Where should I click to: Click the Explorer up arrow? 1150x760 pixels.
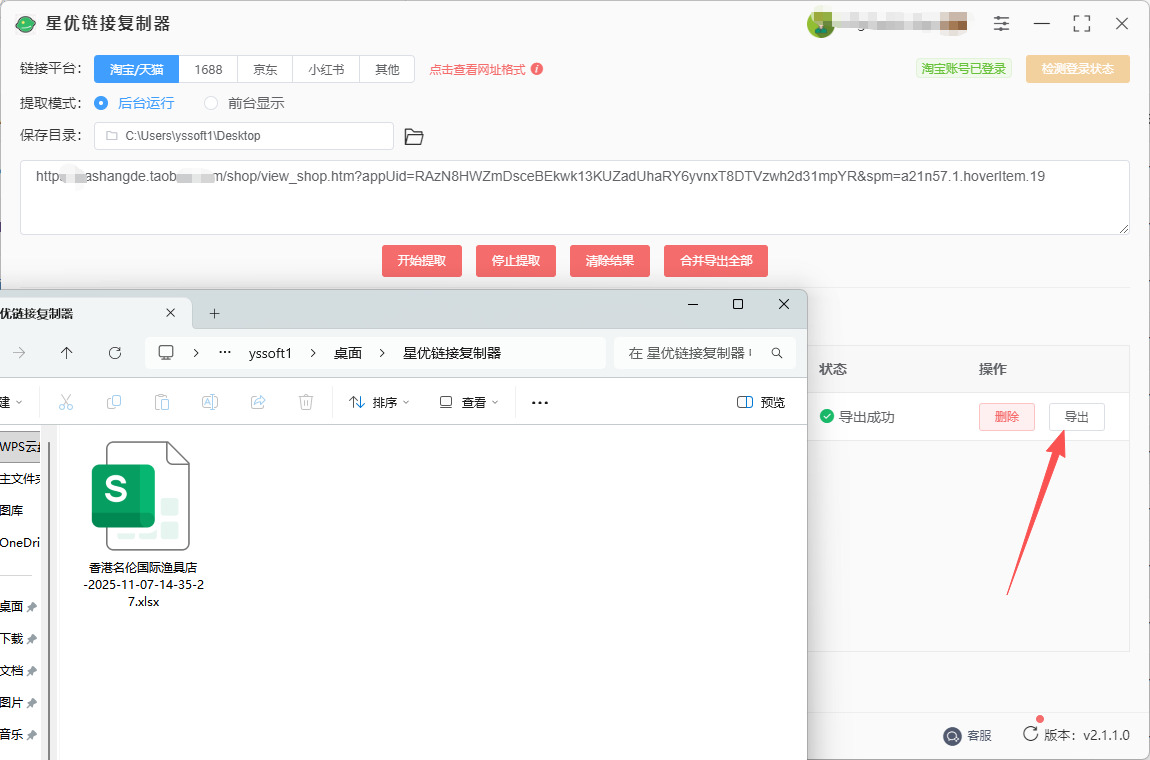tap(67, 353)
